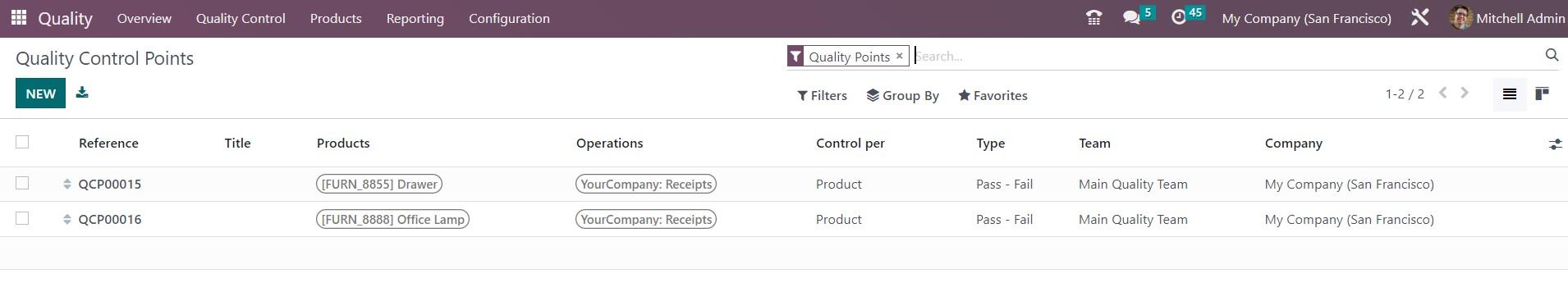Viewport: 1568px width, 301px height.
Task: Expand the Filters dropdown
Action: [822, 95]
